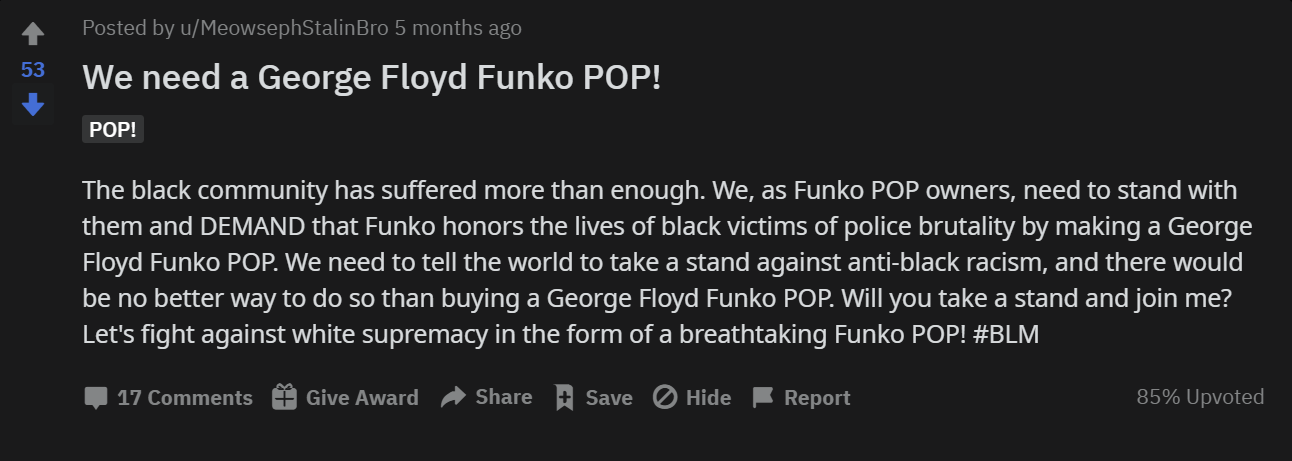Click the "Share" text label
Viewport: 1292px width, 461px height.
tap(503, 397)
